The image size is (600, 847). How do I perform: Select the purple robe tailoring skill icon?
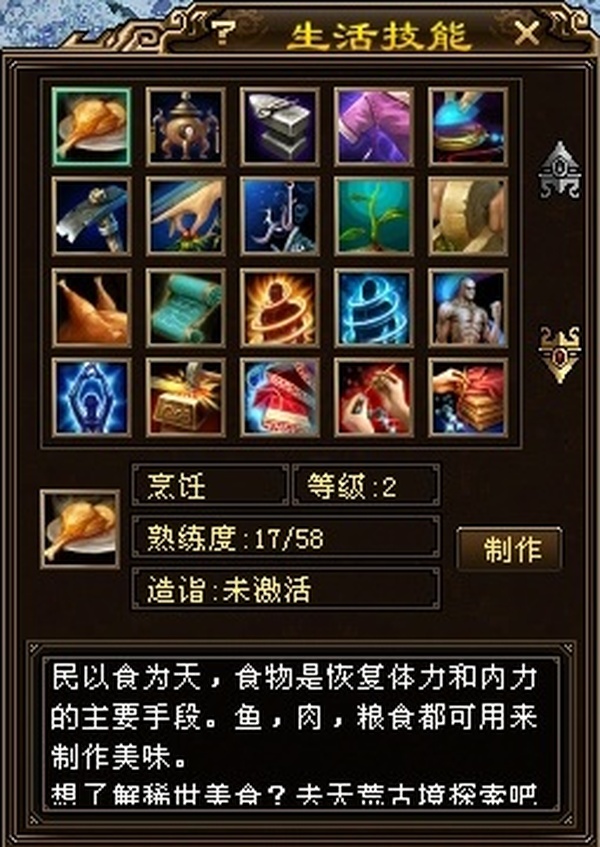click(x=374, y=126)
